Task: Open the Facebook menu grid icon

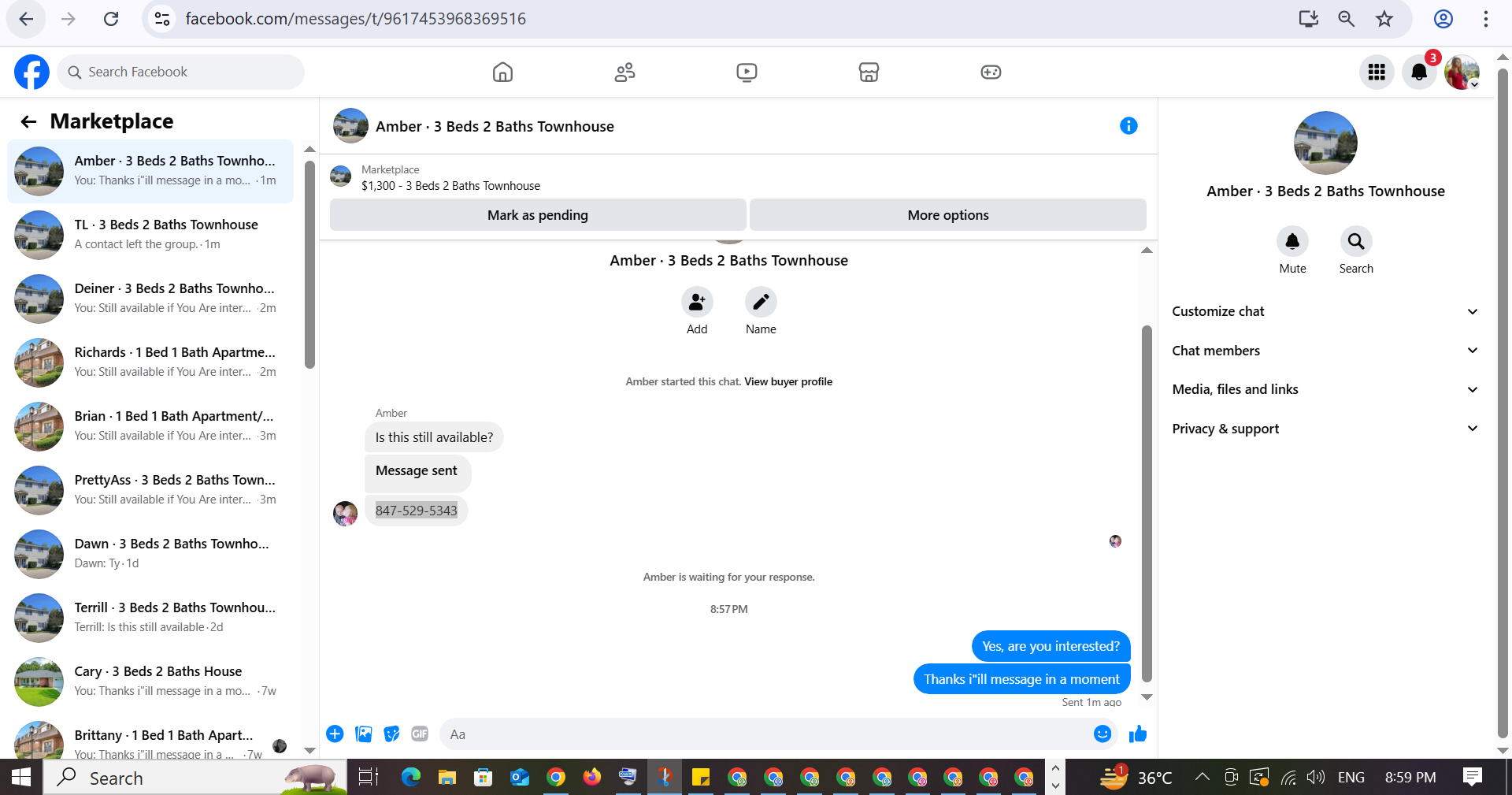Action: coord(1377,72)
